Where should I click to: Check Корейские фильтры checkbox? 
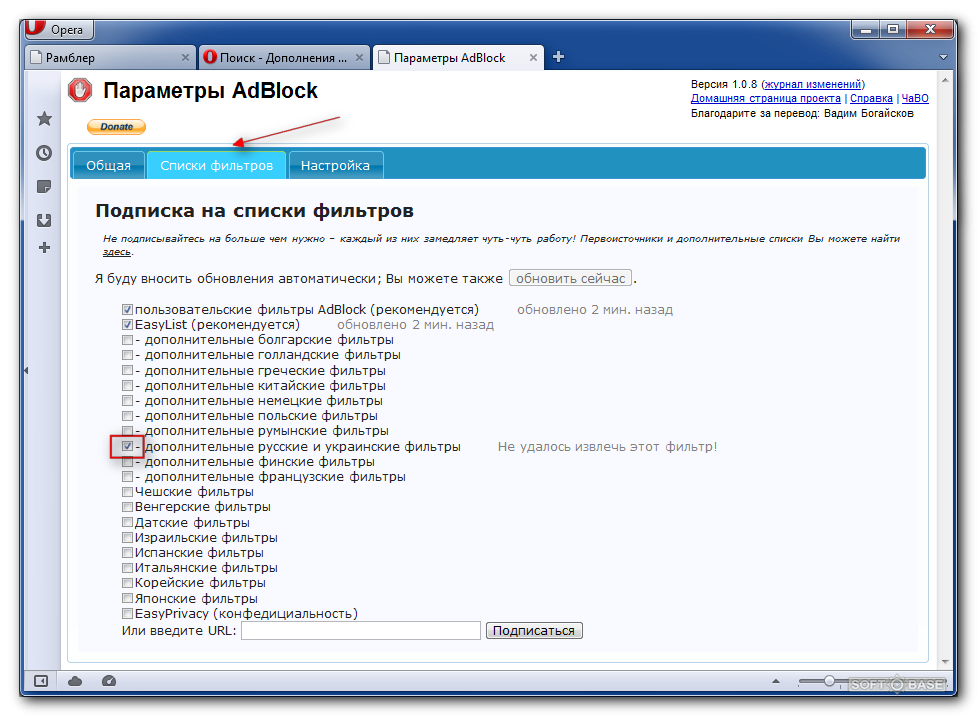[127, 583]
